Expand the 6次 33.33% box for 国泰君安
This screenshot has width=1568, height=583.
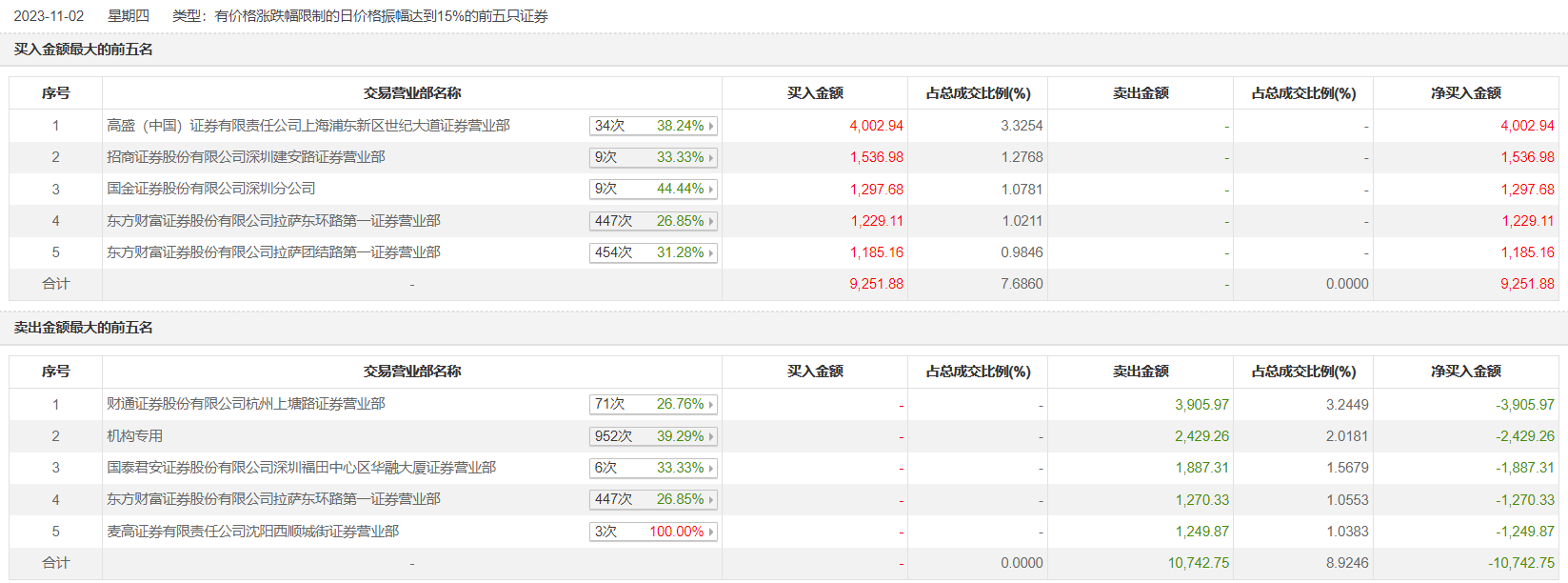[x=652, y=468]
